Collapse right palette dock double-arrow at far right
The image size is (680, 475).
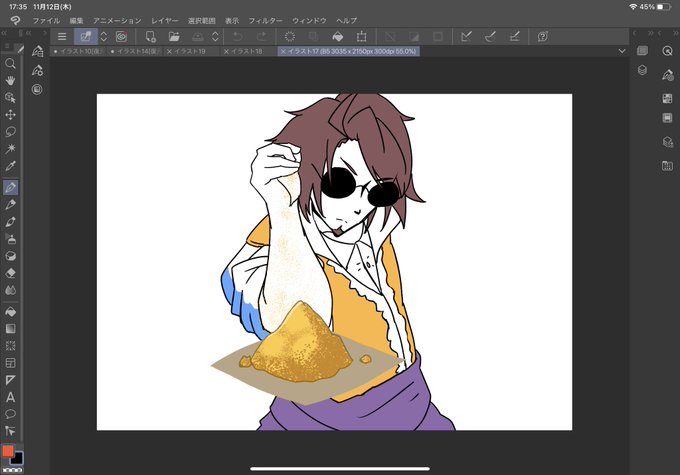coord(675,33)
